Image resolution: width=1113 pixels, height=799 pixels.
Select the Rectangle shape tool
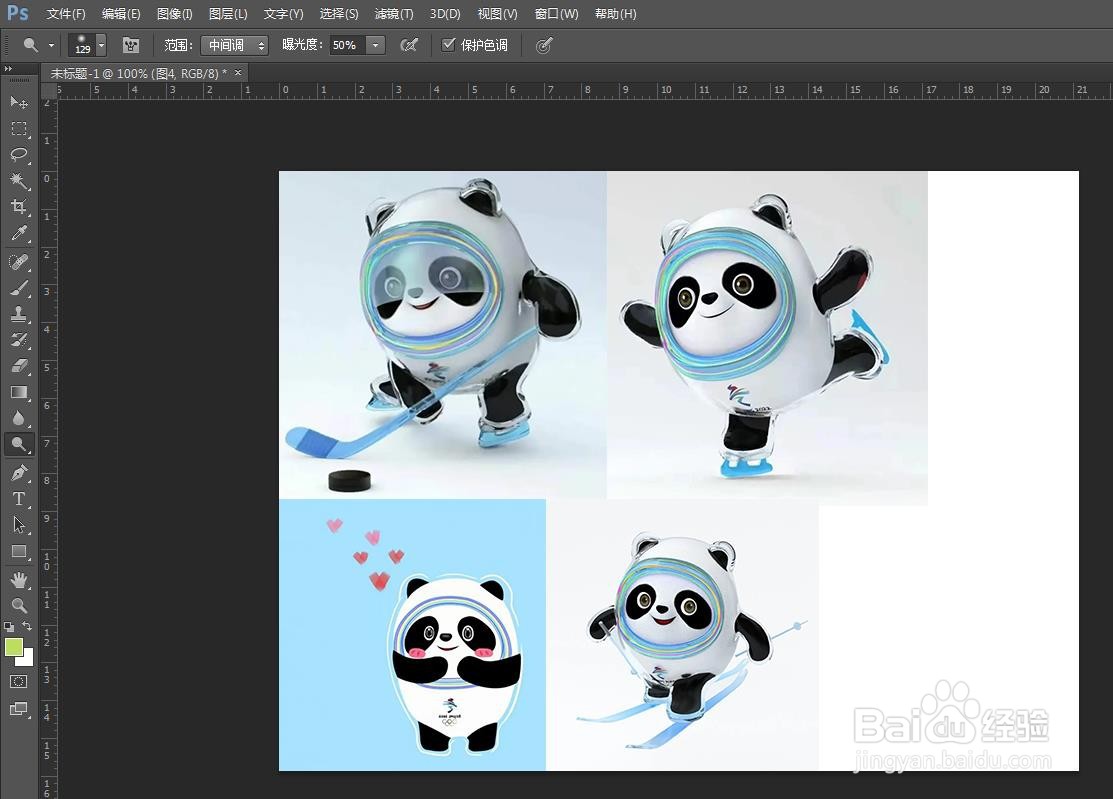(x=19, y=551)
